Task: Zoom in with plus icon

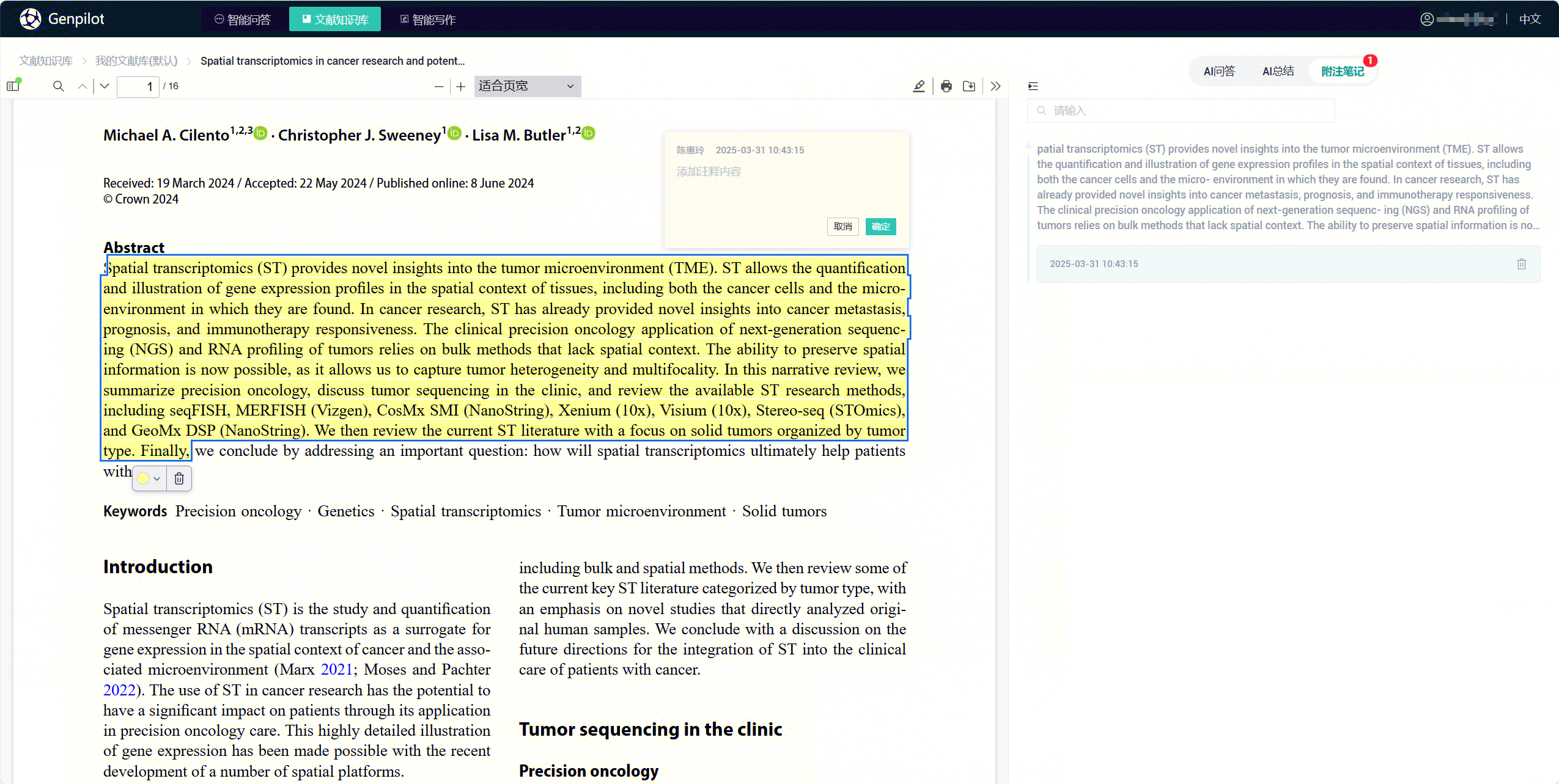Action: click(x=461, y=87)
